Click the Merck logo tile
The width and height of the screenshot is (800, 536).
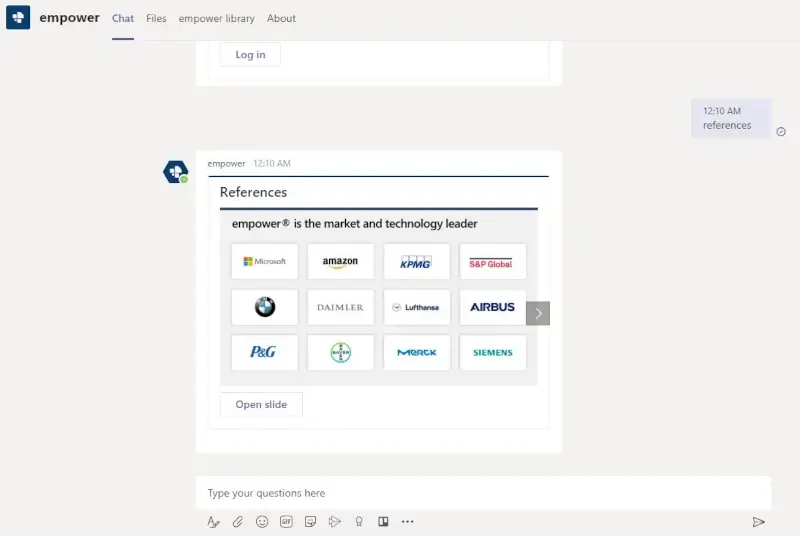(416, 352)
